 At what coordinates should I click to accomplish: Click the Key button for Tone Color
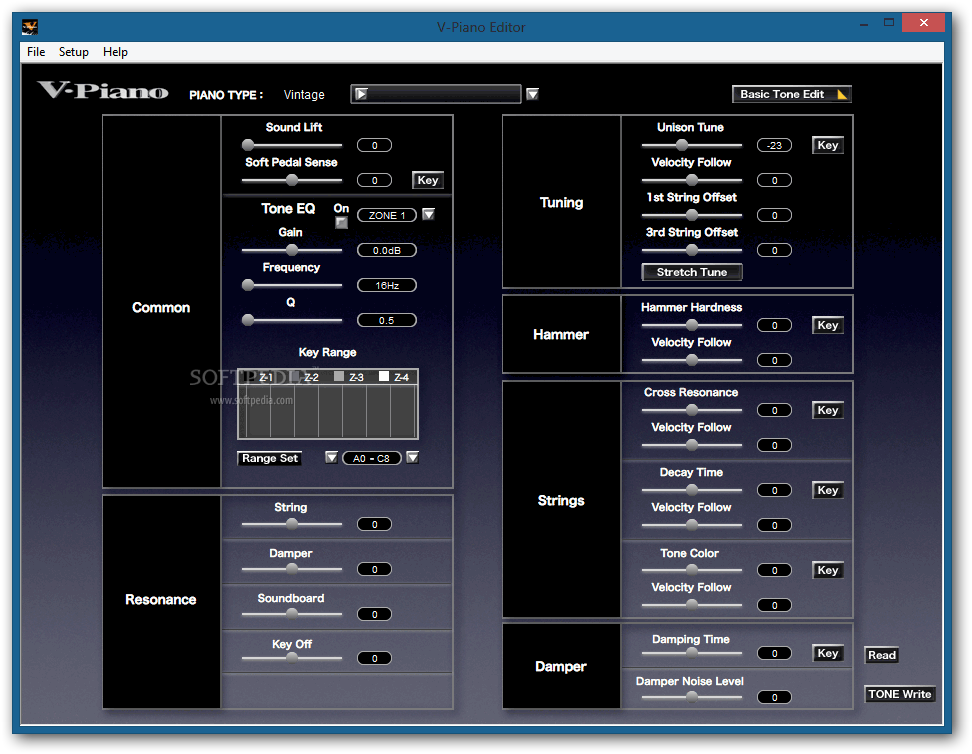click(828, 570)
